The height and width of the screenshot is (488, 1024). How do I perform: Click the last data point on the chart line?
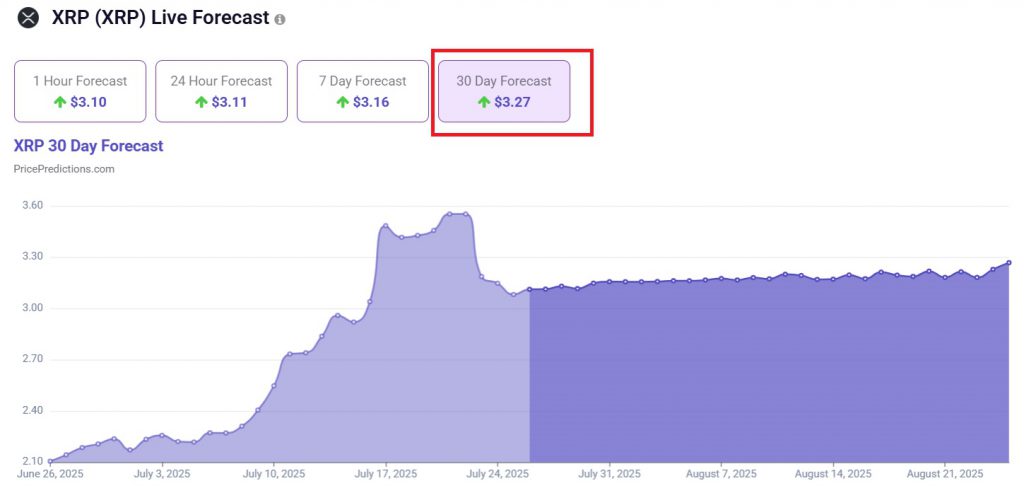(1008, 263)
